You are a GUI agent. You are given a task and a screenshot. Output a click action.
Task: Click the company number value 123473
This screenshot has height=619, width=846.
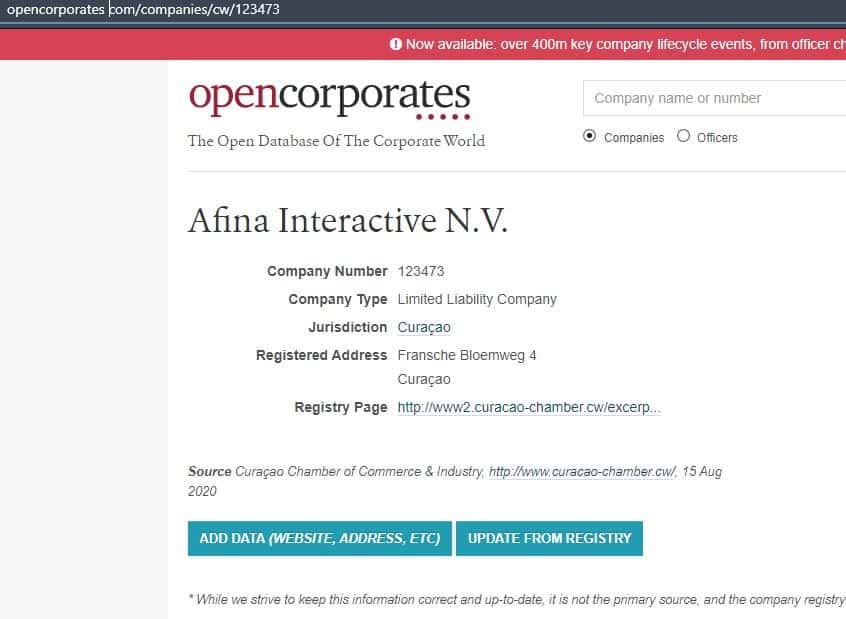click(420, 271)
